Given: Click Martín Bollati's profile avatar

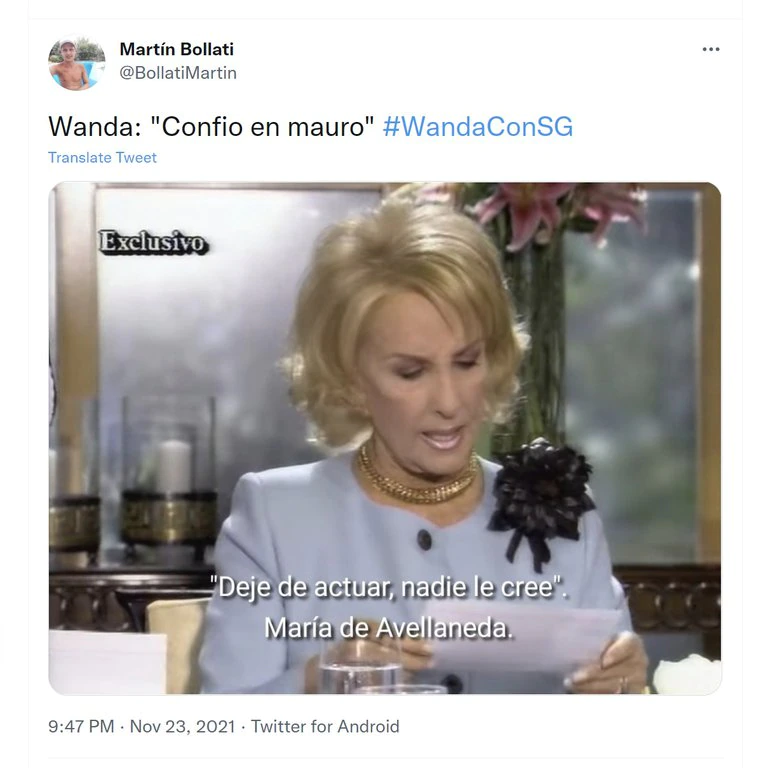Looking at the screenshot, I should (76, 62).
